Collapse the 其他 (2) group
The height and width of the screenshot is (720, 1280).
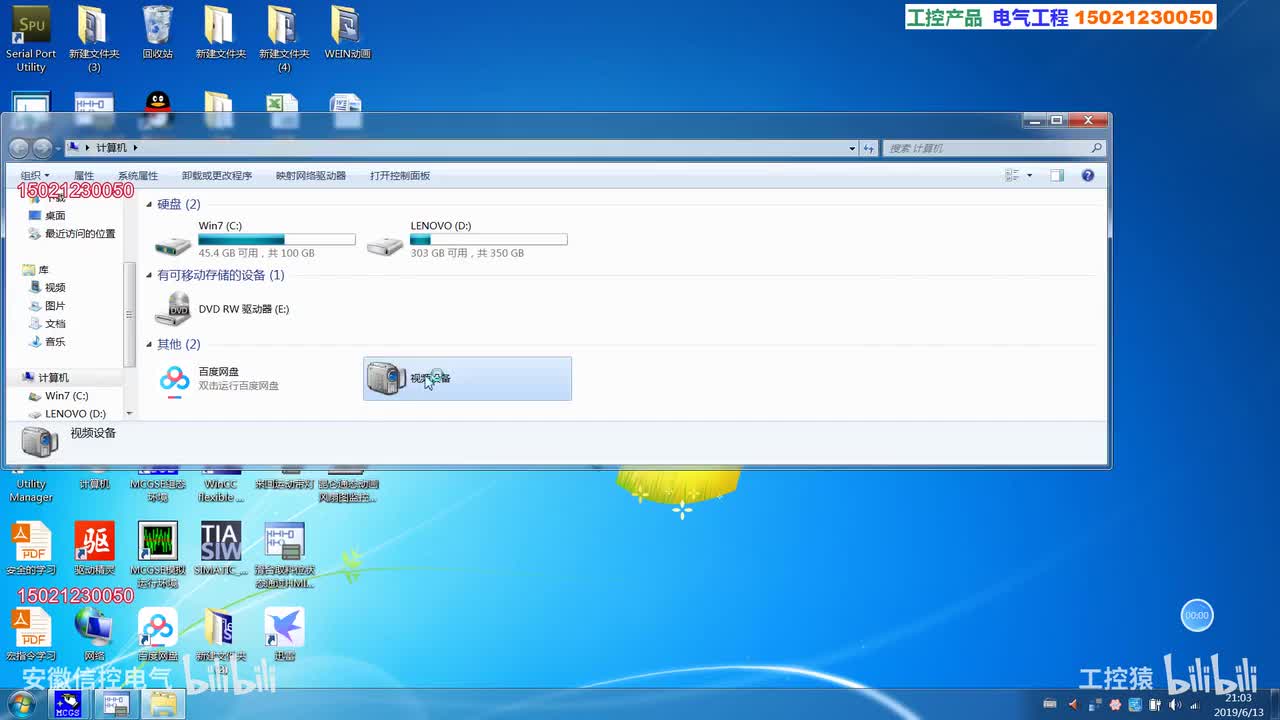[x=150, y=345]
